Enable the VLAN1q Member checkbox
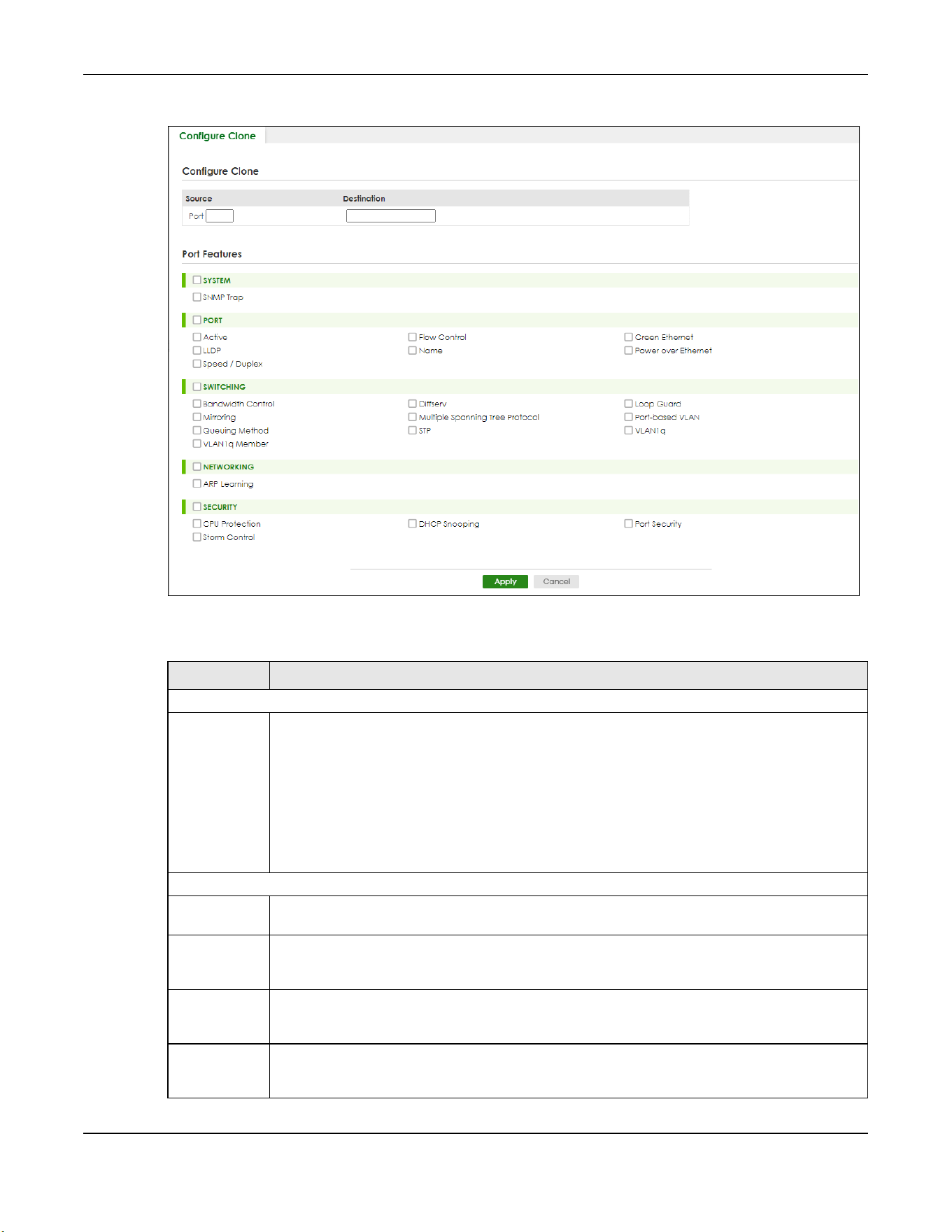Screen dimensions: 952x1232 pyautogui.click(x=197, y=444)
